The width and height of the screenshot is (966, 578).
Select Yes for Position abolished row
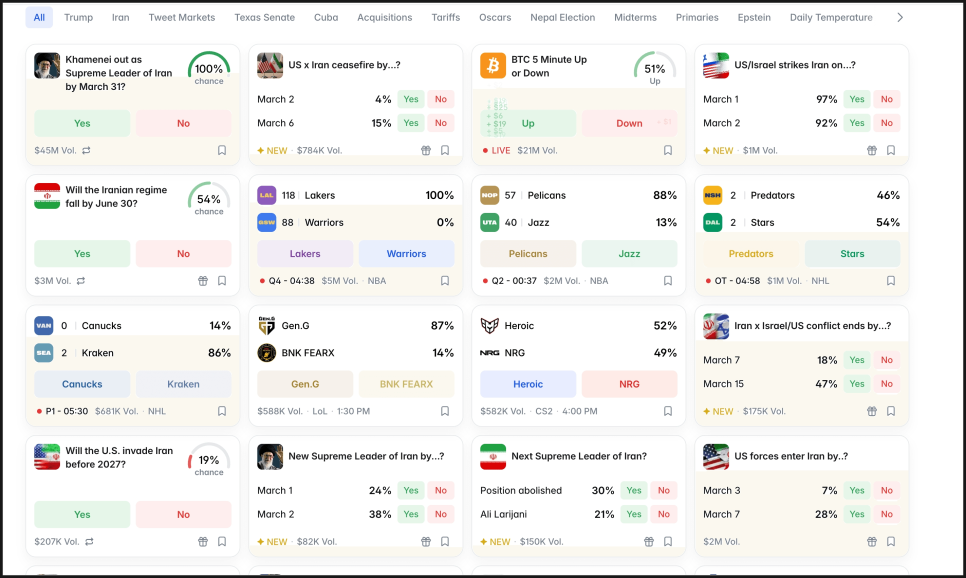pos(634,490)
